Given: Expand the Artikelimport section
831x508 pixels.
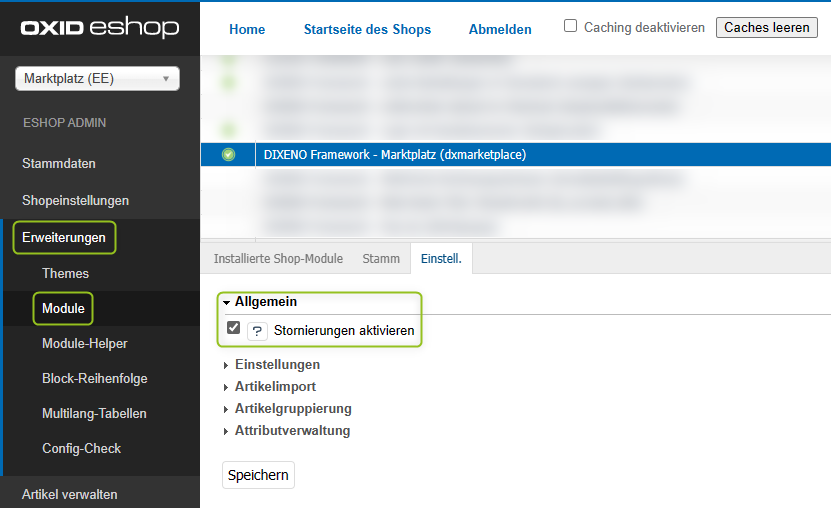Looking at the screenshot, I should click(x=270, y=387).
